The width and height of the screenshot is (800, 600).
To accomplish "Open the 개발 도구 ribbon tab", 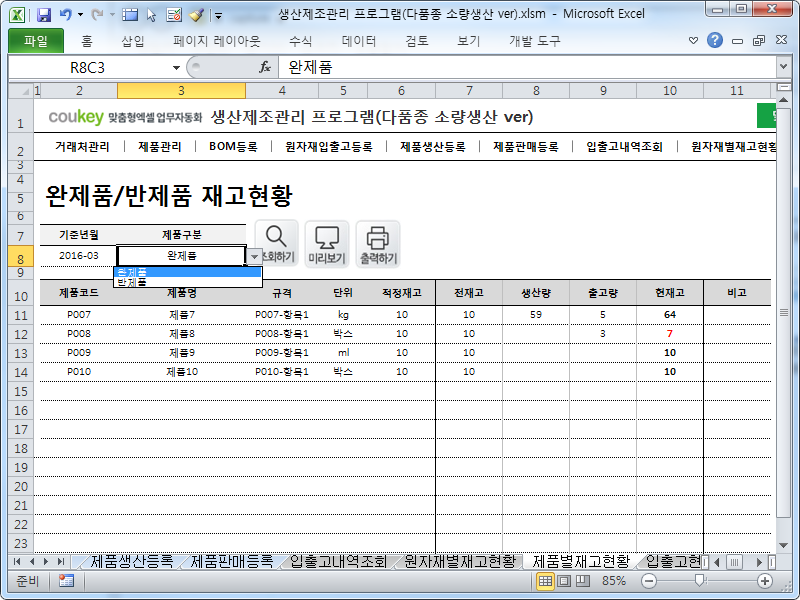I will pyautogui.click(x=534, y=41).
